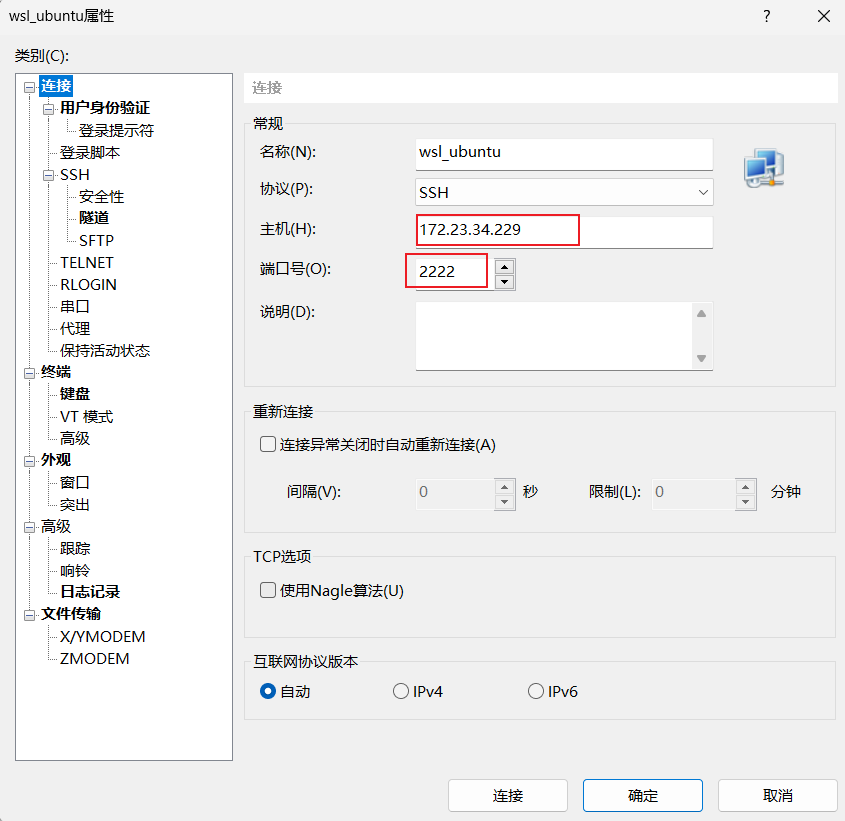Click the 说明 description text area
The image size is (845, 821).
point(554,336)
